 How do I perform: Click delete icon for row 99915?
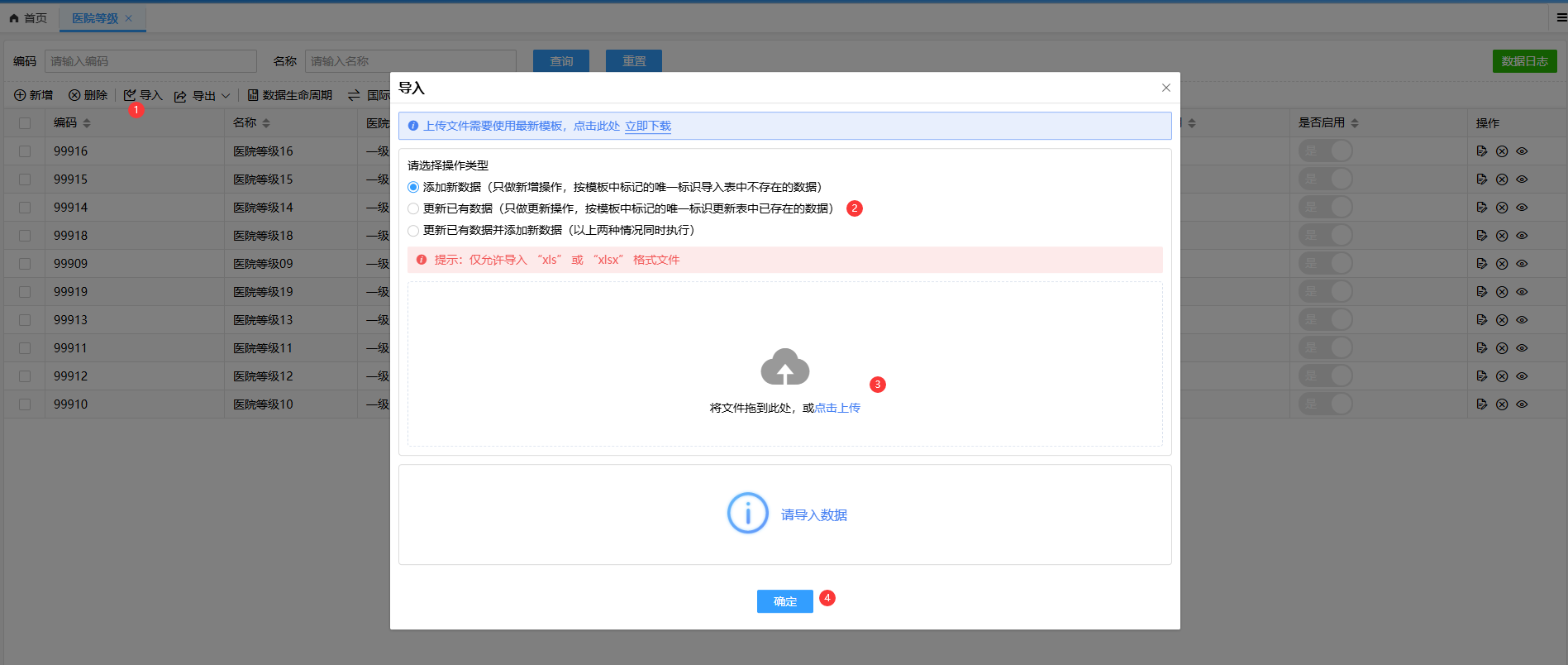click(x=1502, y=179)
